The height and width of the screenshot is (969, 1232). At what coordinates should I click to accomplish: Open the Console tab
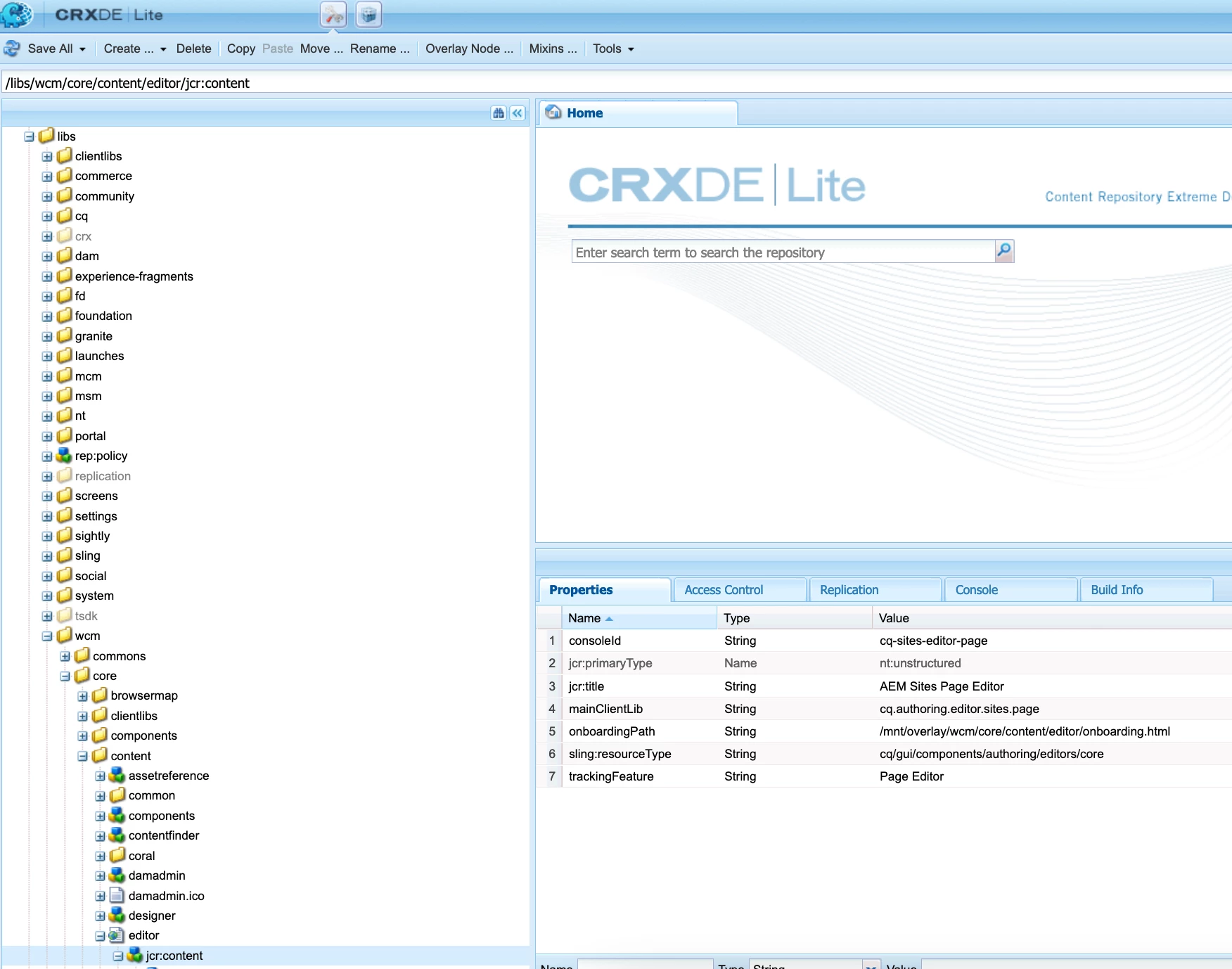pos(1010,589)
